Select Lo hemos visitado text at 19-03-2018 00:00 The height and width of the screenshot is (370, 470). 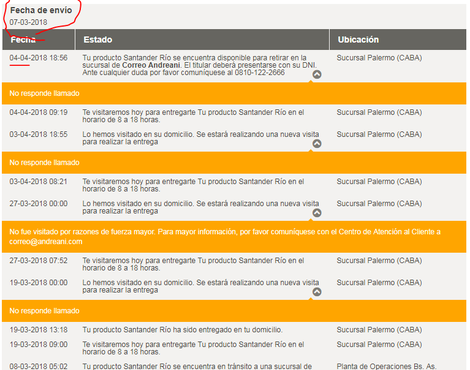pos(201,286)
